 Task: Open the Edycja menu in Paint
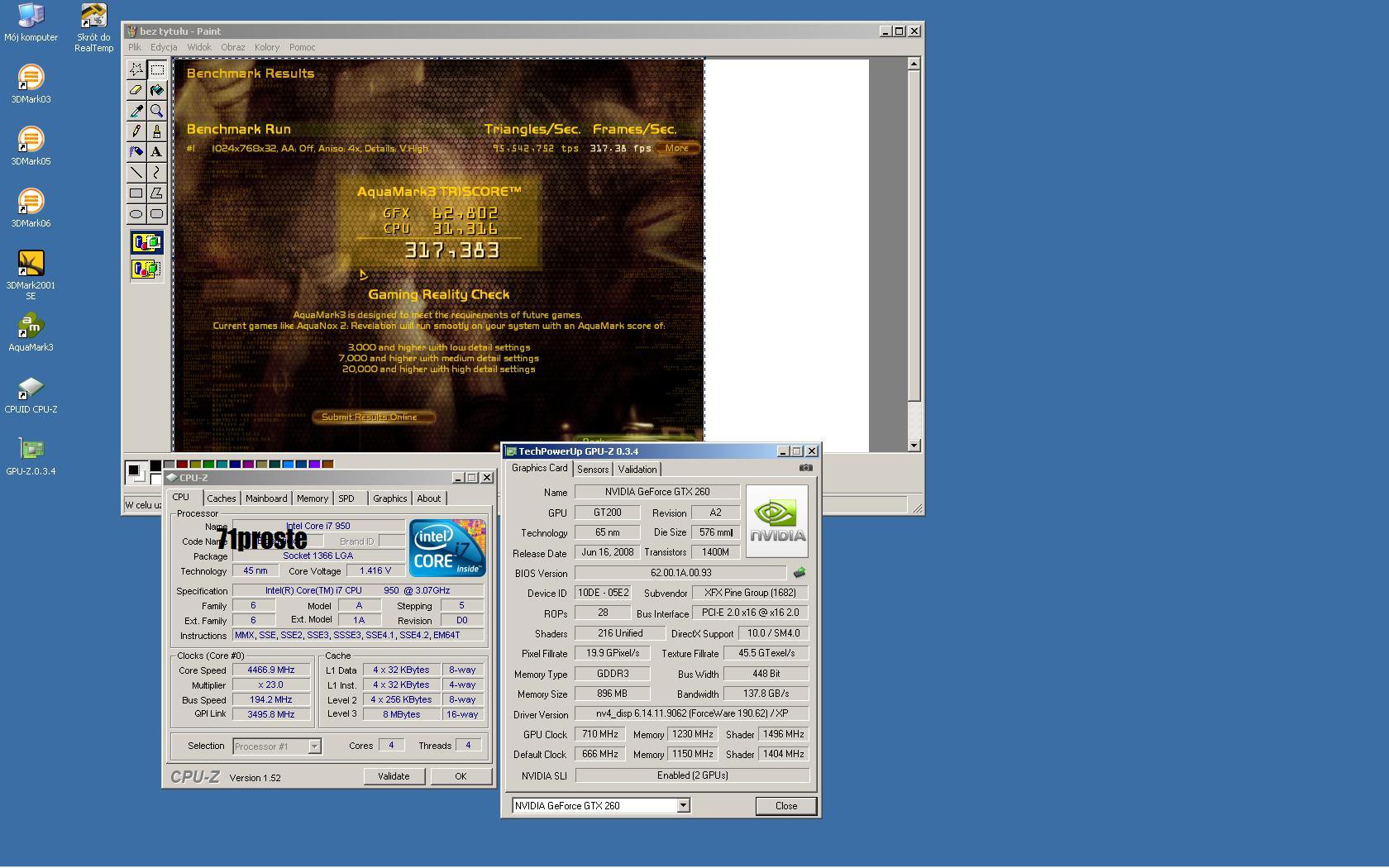click(x=164, y=47)
